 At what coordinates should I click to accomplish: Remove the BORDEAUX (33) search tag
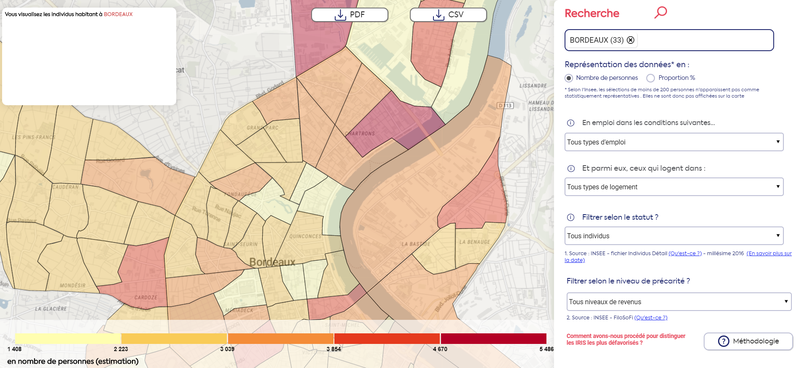tap(630, 40)
